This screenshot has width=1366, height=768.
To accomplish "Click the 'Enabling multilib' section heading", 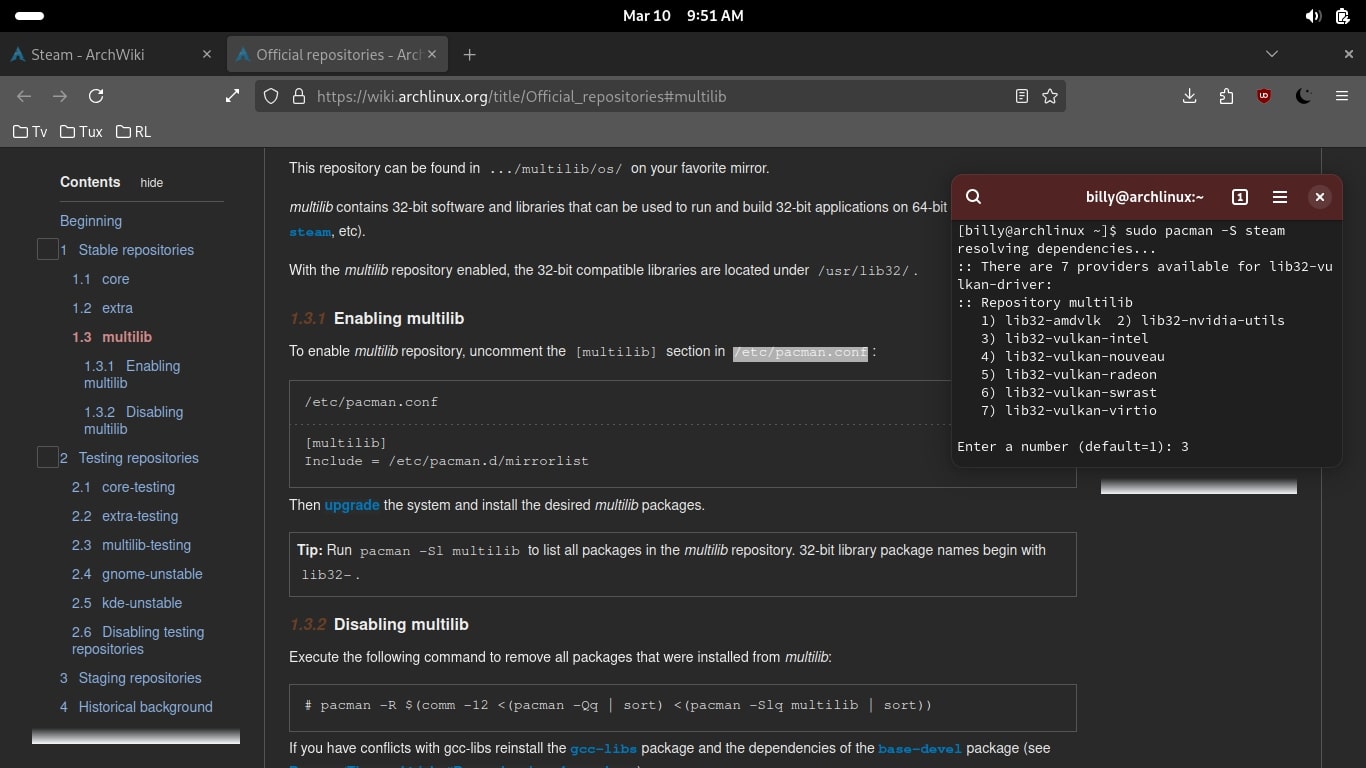I will [399, 318].
